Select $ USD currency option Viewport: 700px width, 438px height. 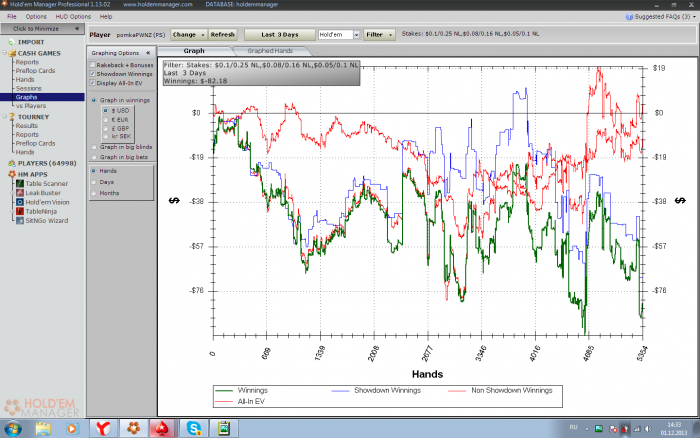(105, 110)
